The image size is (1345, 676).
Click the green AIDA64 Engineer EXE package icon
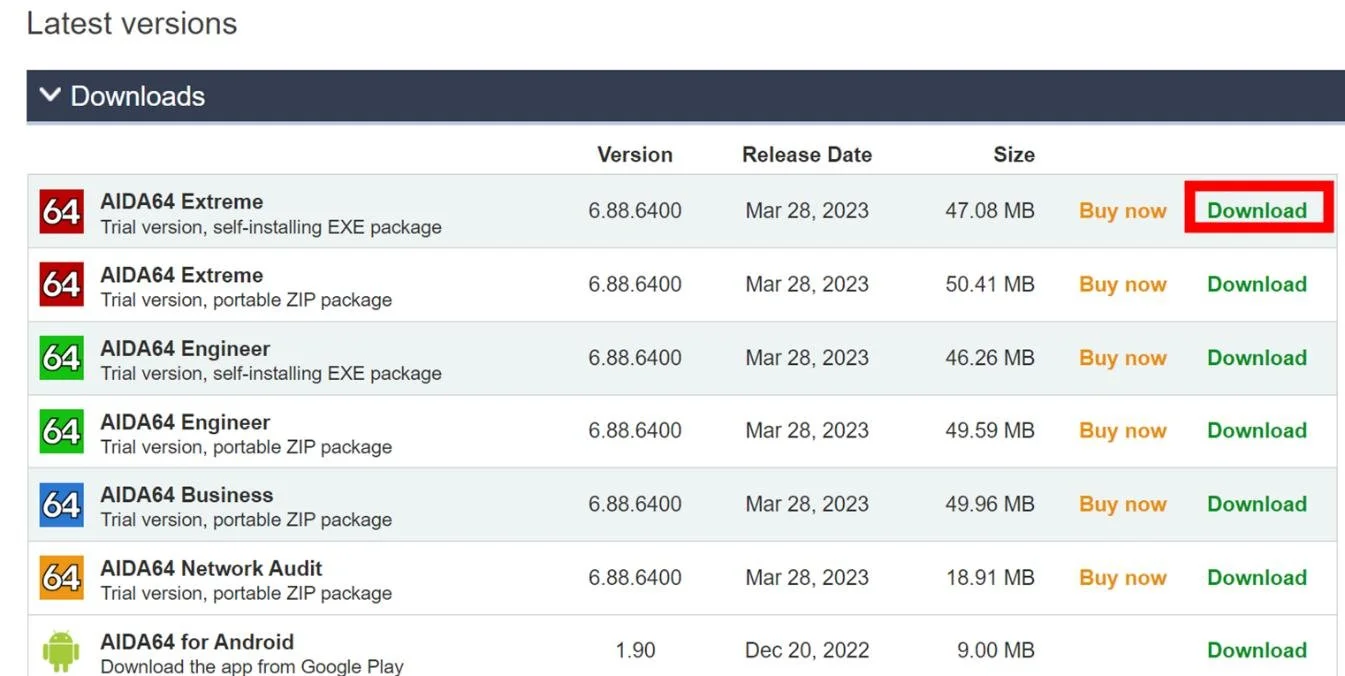click(x=61, y=358)
